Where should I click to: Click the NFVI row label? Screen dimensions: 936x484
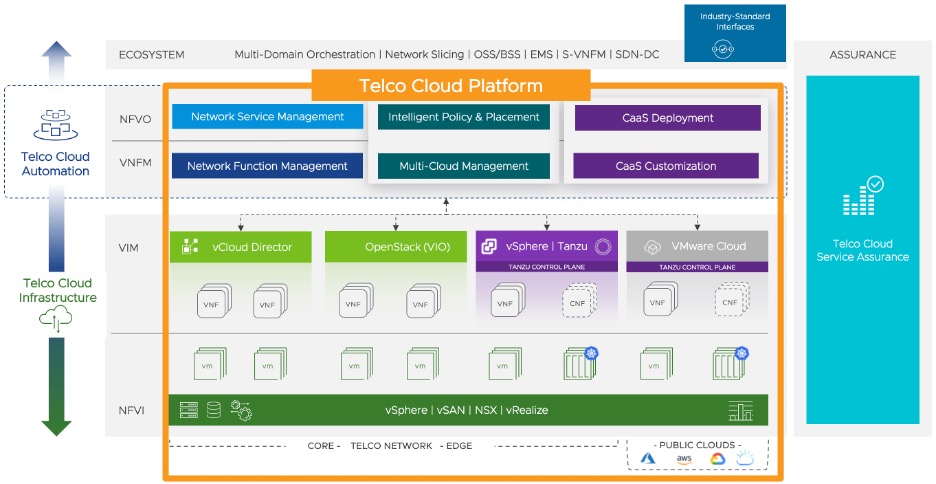click(131, 411)
